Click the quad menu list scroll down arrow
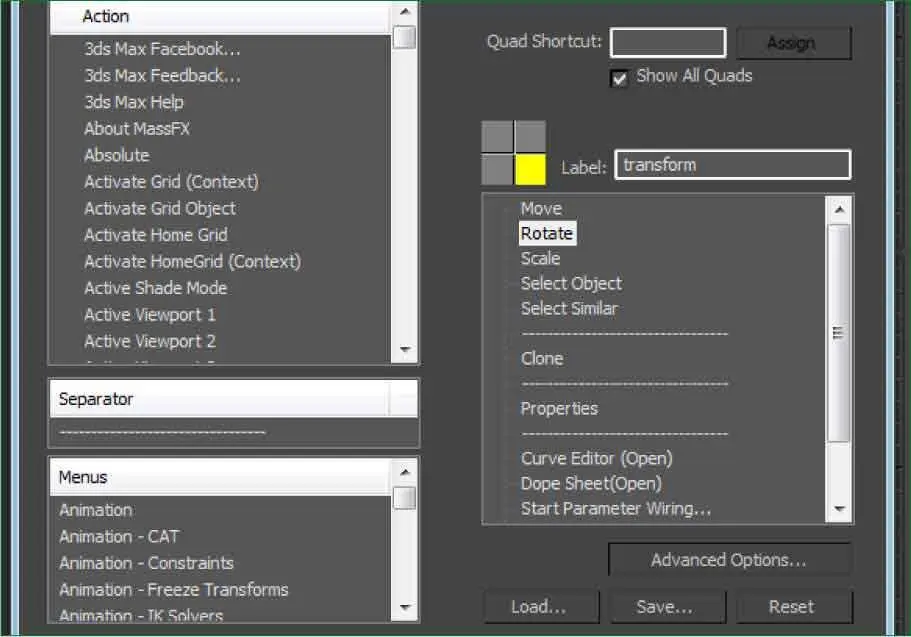Screen dimensions: 911x637 tap(839, 509)
